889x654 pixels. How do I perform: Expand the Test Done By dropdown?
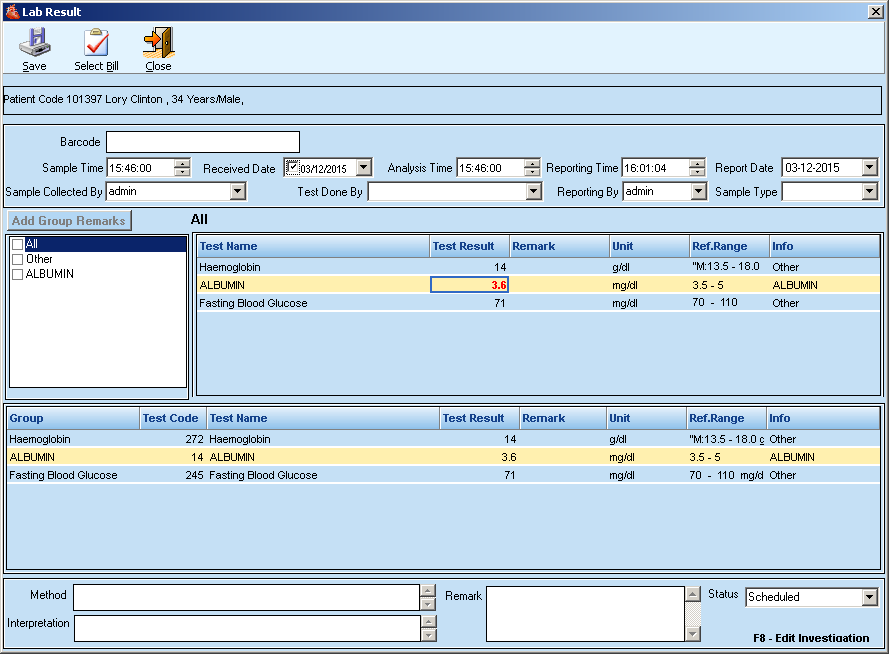coord(533,191)
